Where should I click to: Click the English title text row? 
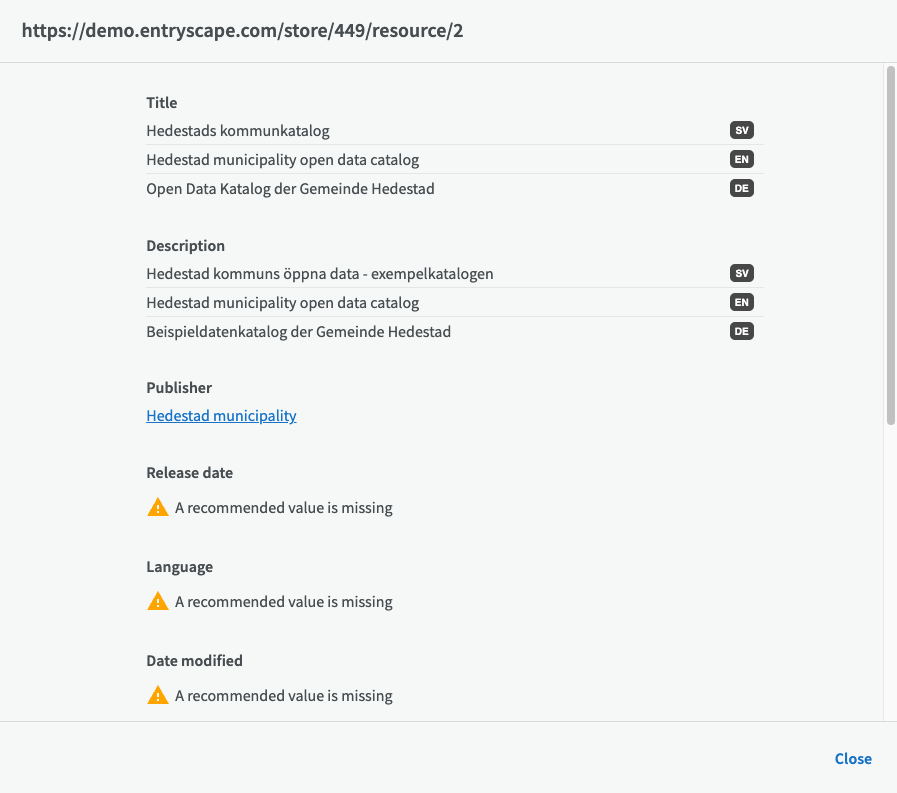282,160
